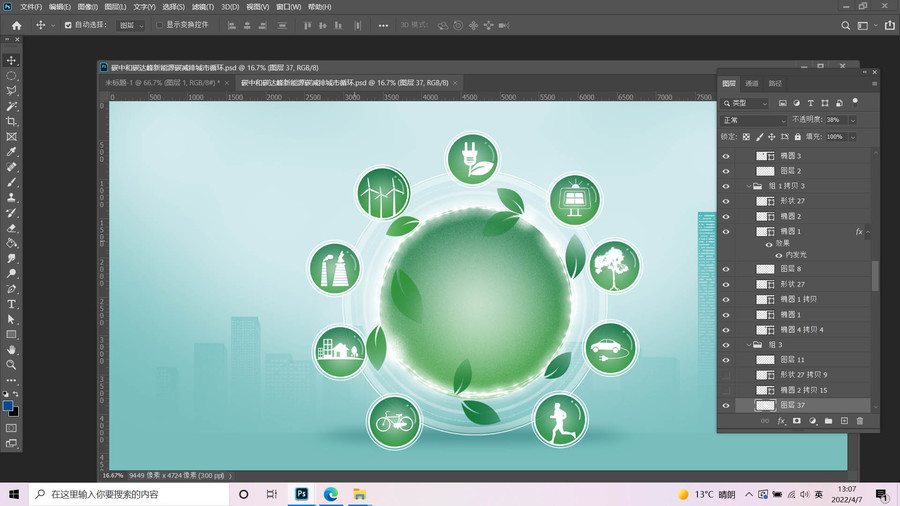
Task: Select the Path Selection tool
Action: [x=11, y=319]
